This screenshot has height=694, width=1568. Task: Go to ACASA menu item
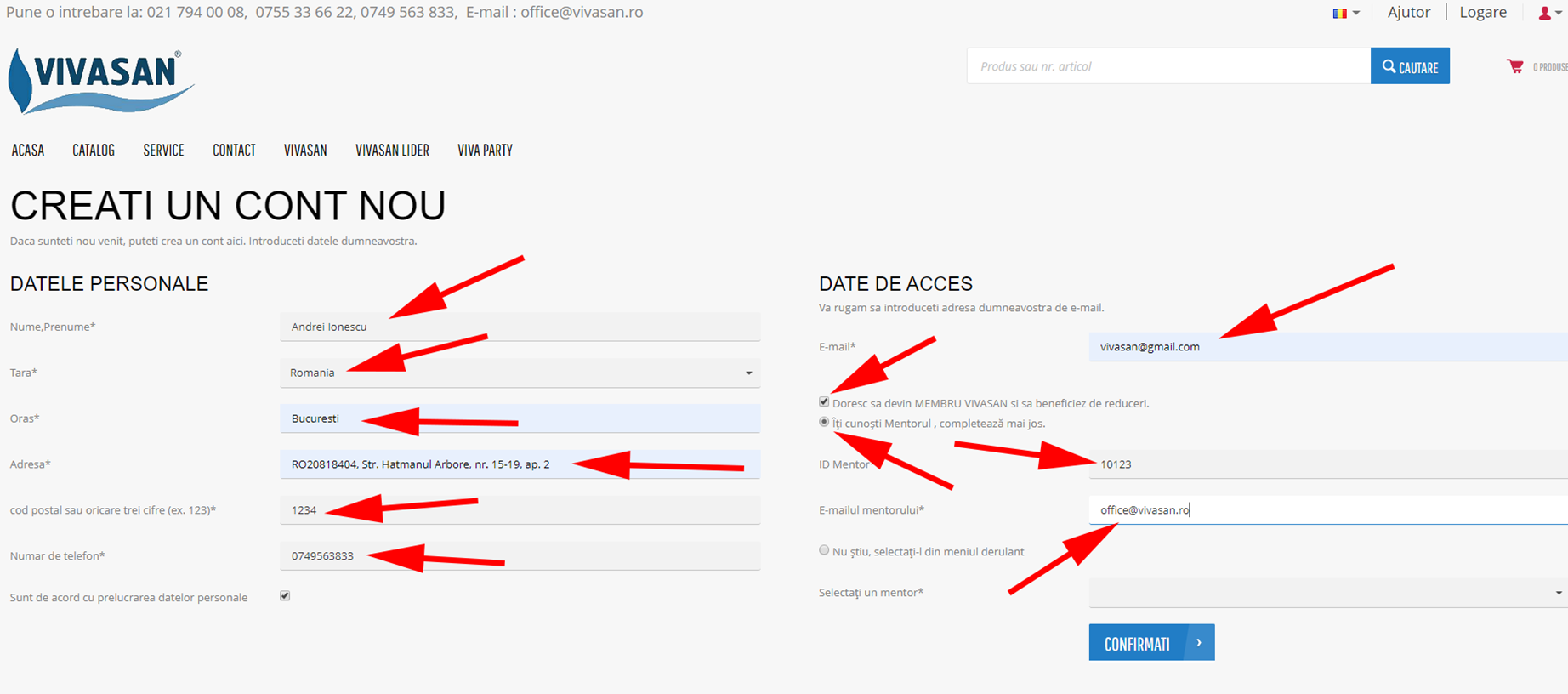(28, 151)
